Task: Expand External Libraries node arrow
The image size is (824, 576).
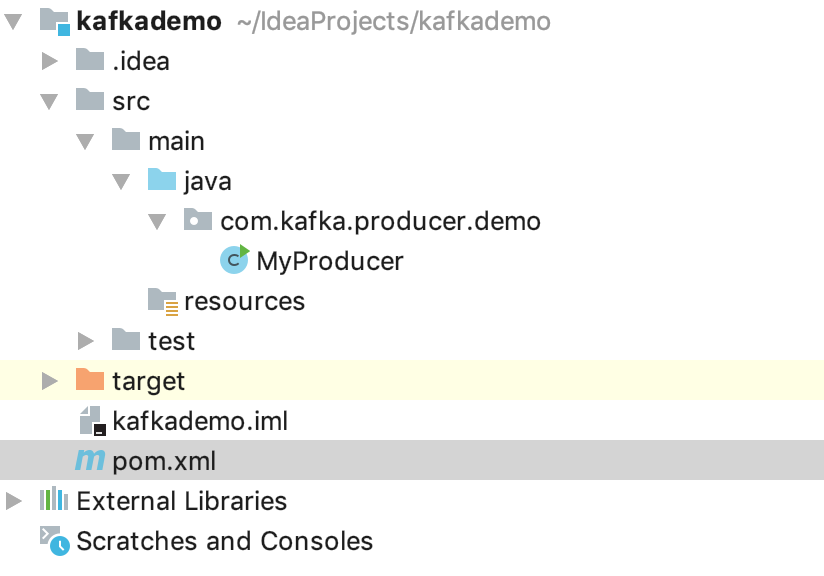Action: click(13, 500)
